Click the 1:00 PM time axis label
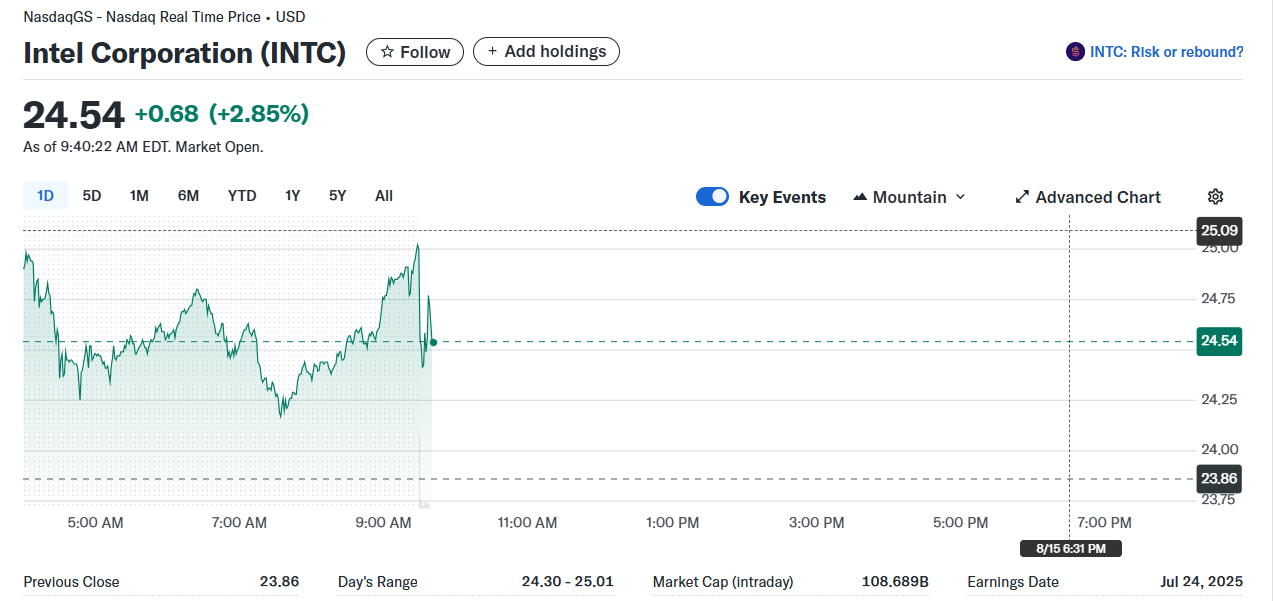This screenshot has height=601, width=1273. point(673,523)
